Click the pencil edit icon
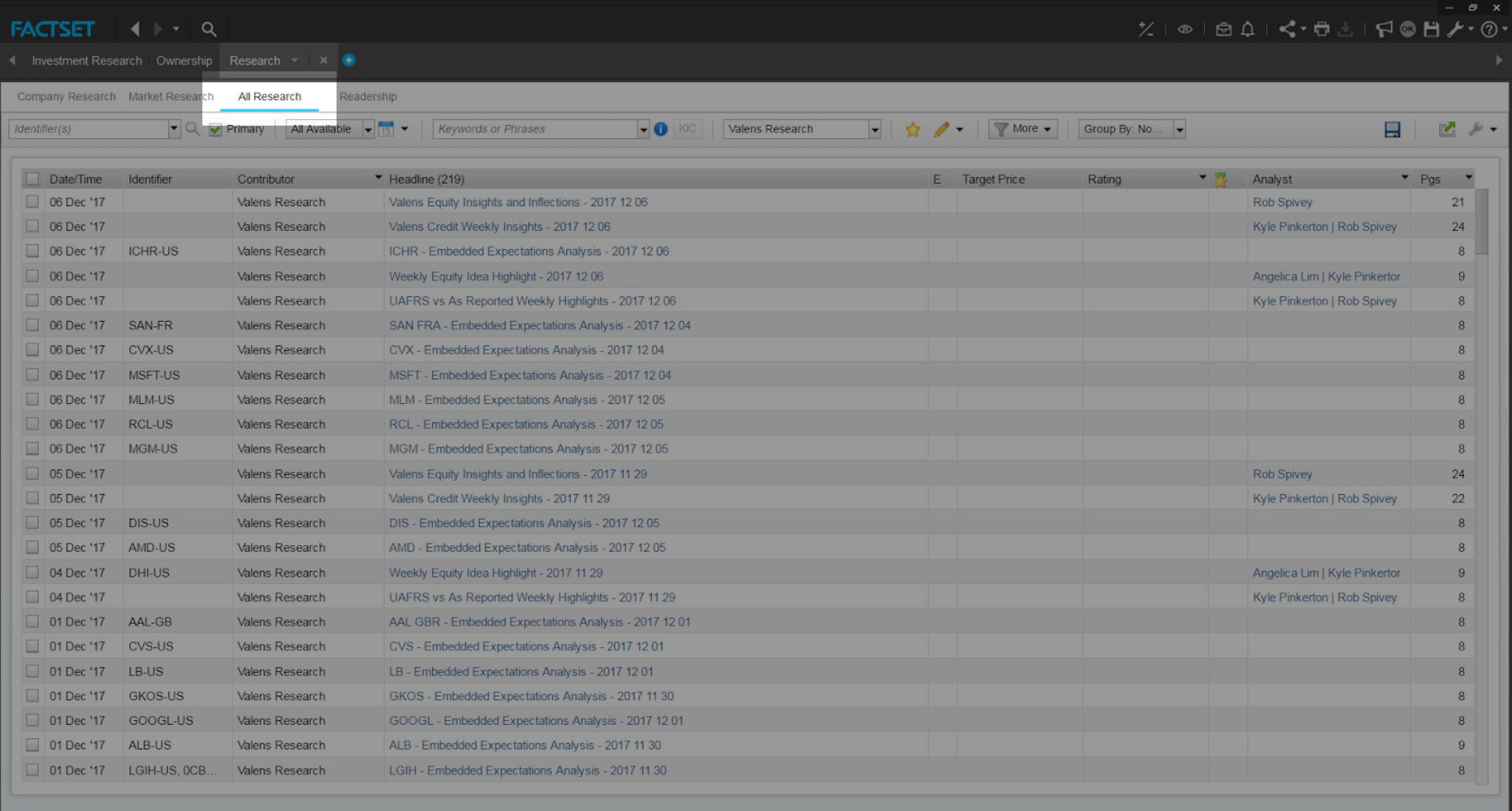 [x=941, y=129]
